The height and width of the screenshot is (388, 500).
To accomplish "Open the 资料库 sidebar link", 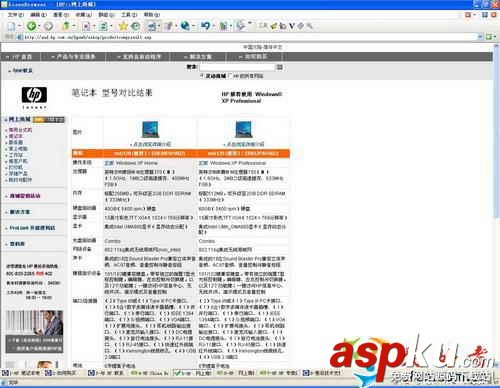I will pos(17,244).
